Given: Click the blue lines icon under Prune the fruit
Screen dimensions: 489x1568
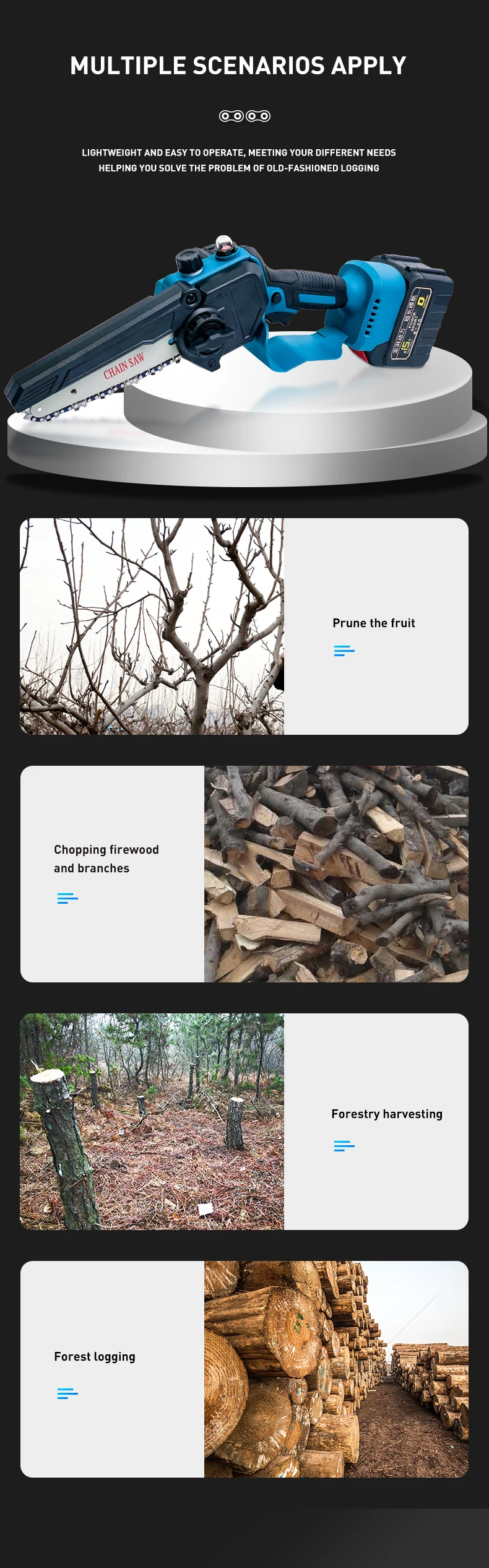Looking at the screenshot, I should pos(344,651).
